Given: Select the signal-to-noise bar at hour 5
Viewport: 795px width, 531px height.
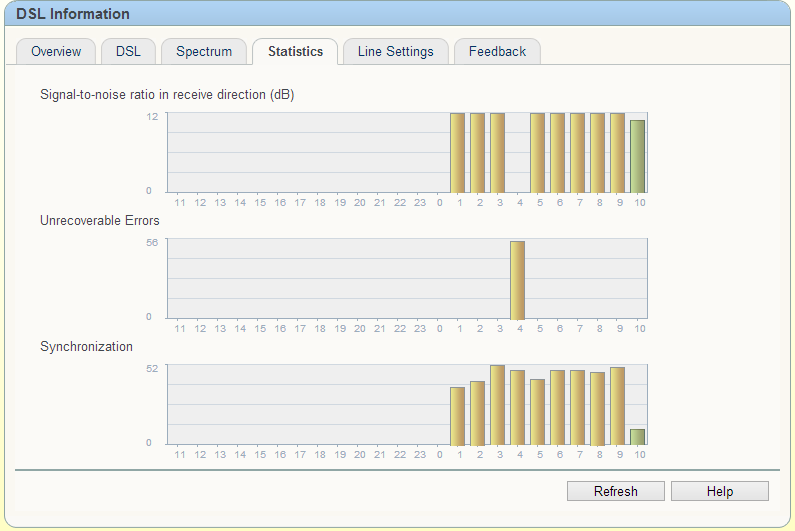Looking at the screenshot, I should click(x=537, y=152).
